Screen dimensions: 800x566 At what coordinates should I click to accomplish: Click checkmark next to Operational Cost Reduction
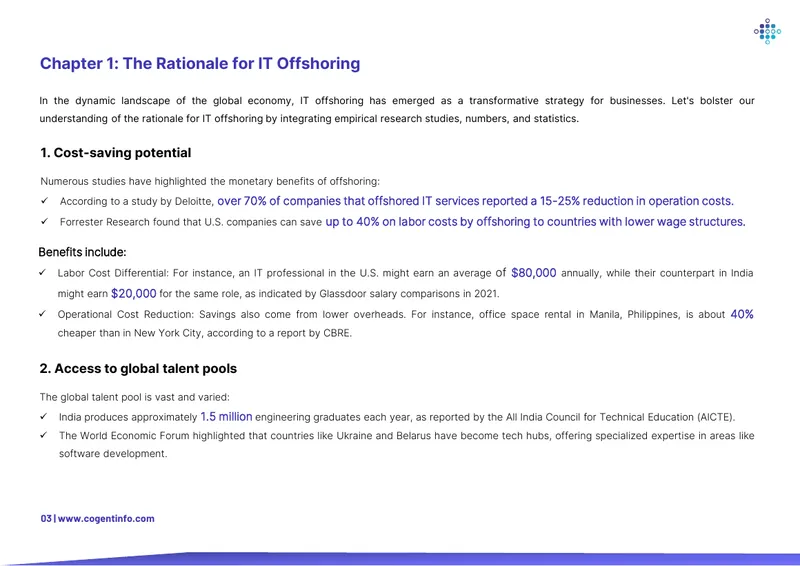42,314
